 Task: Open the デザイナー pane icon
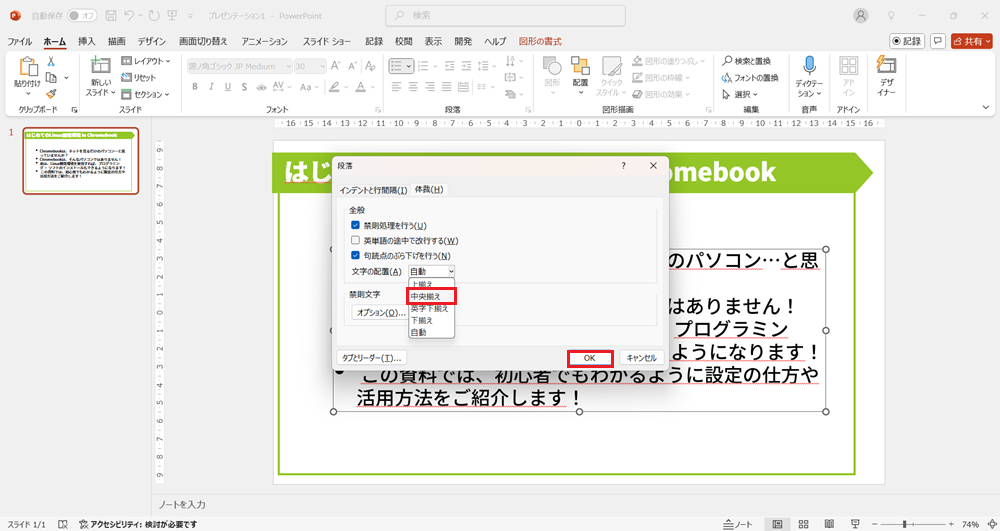(886, 66)
